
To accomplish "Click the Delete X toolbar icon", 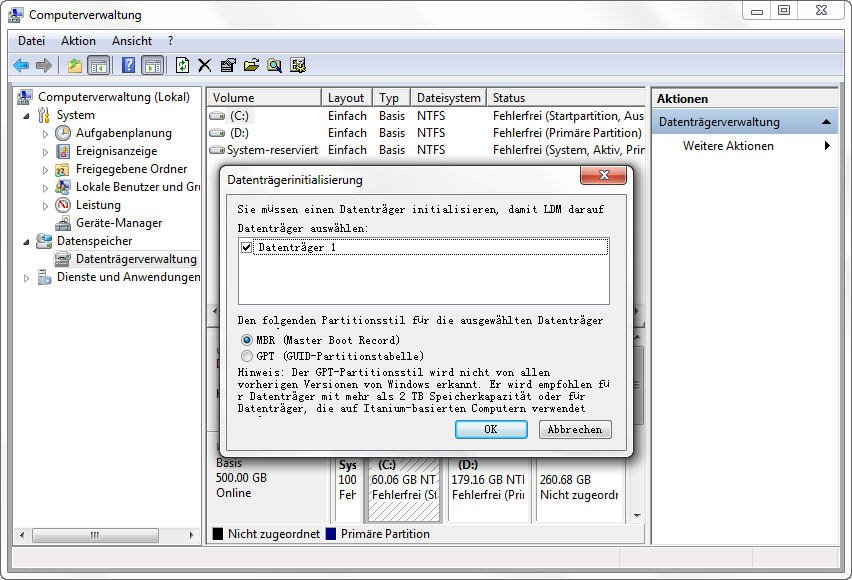I will coord(204,66).
